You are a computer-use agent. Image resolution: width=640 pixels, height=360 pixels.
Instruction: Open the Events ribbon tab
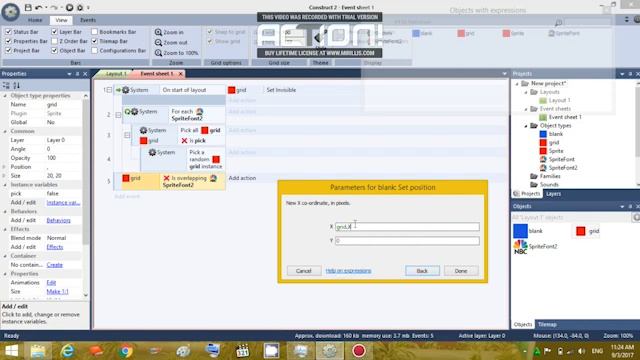point(88,20)
